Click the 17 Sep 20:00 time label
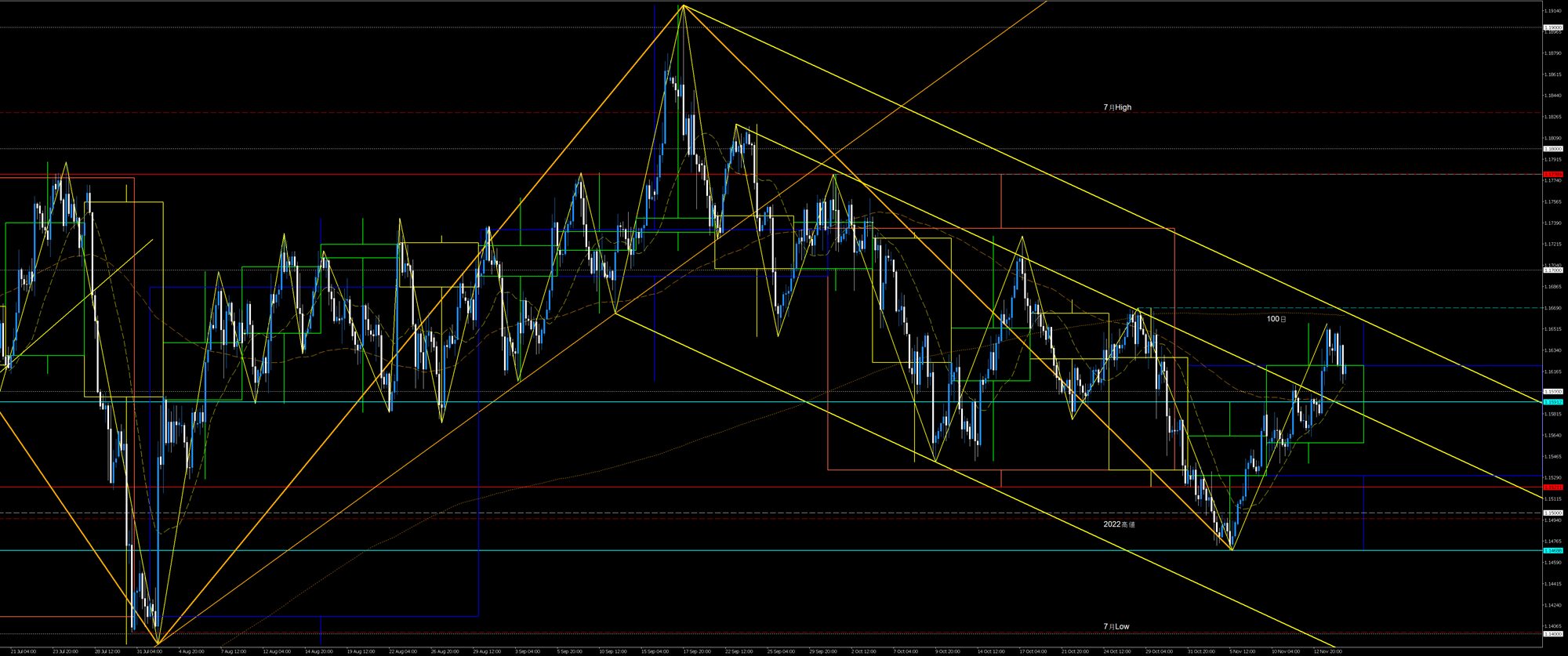1568x656 pixels. (x=697, y=651)
